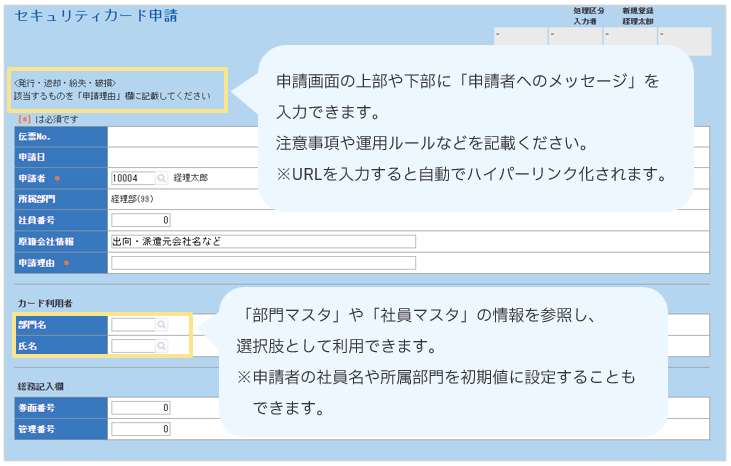Click the 申請者 code field showing 10004
Viewport: 731px width, 466px height.
(x=133, y=178)
